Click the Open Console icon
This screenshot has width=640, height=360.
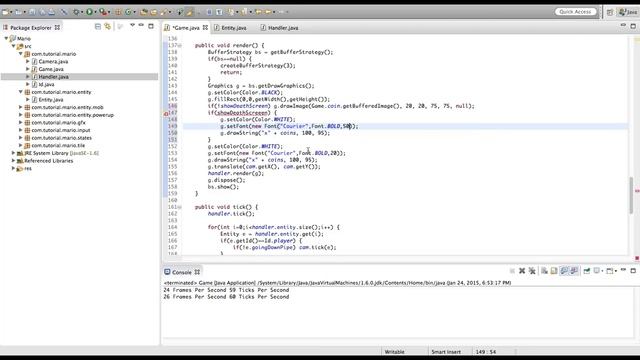[609, 271]
